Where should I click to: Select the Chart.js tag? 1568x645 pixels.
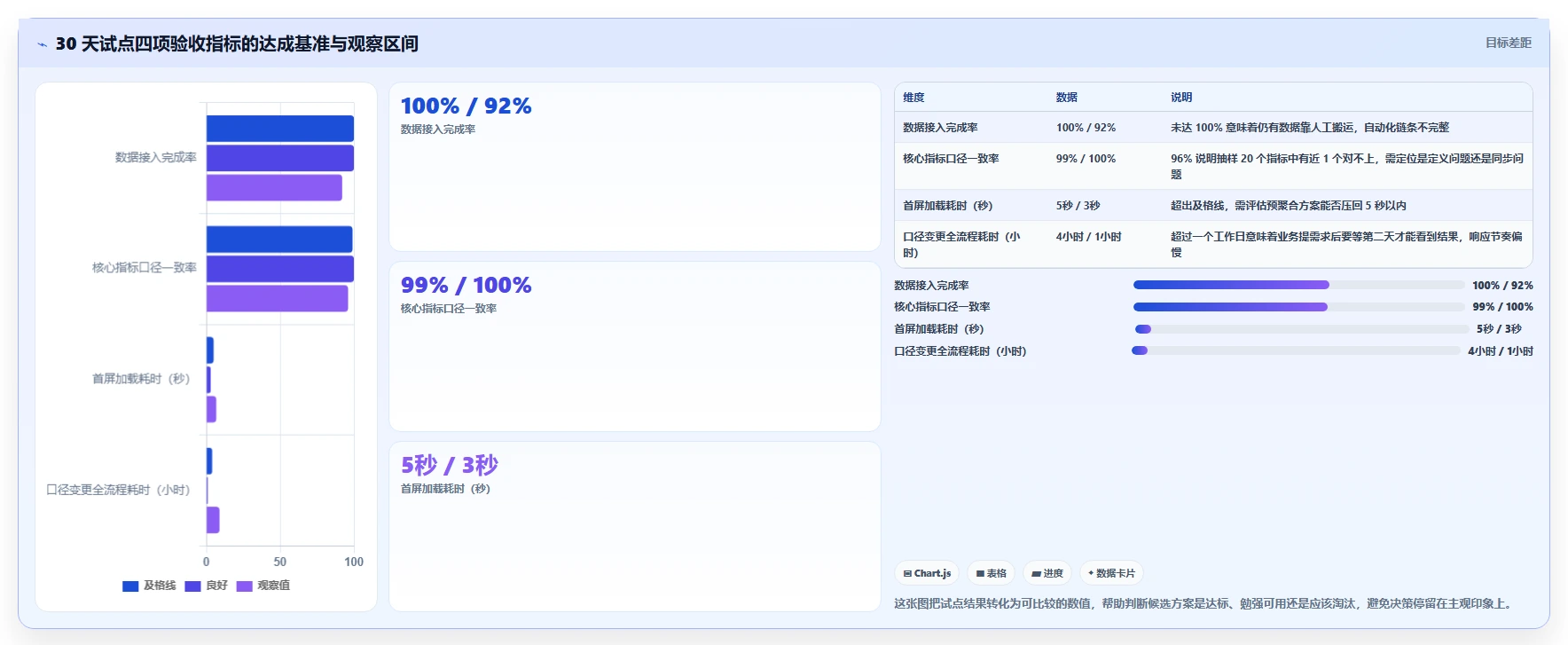pos(927,573)
